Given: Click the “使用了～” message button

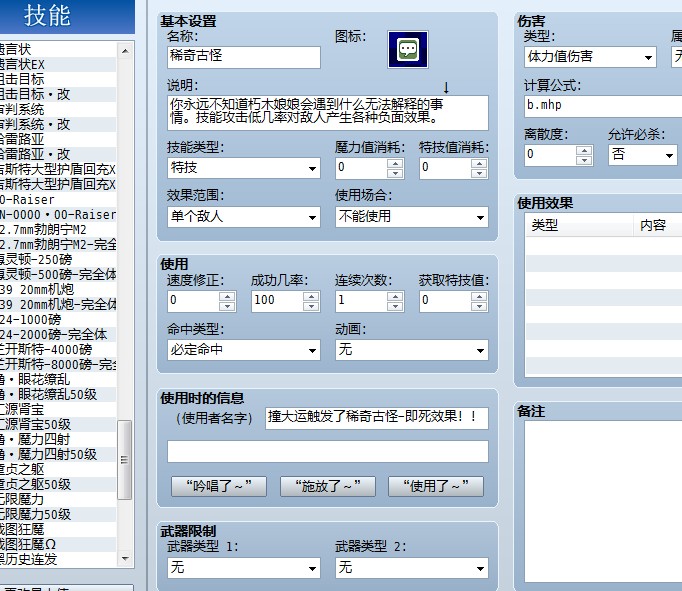Looking at the screenshot, I should [x=436, y=486].
